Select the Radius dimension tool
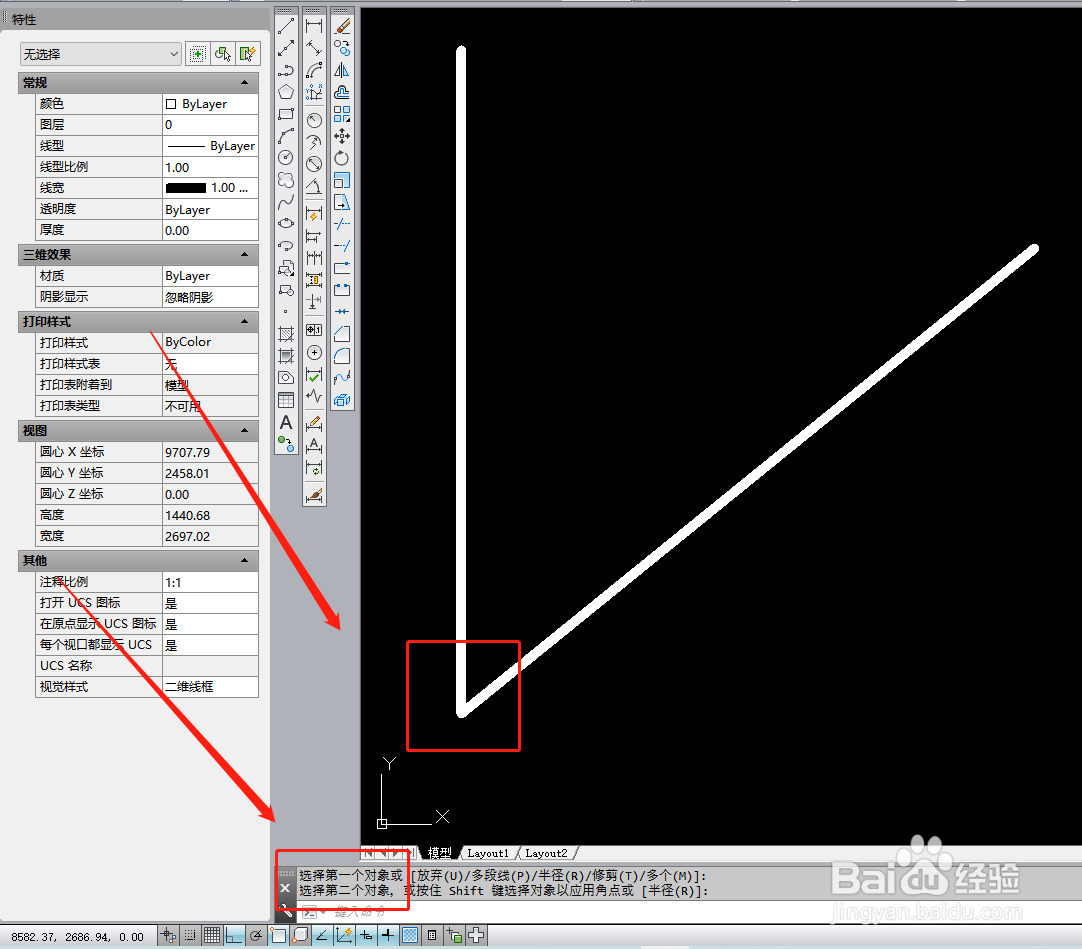Image resolution: width=1082 pixels, height=949 pixels. pos(314,120)
